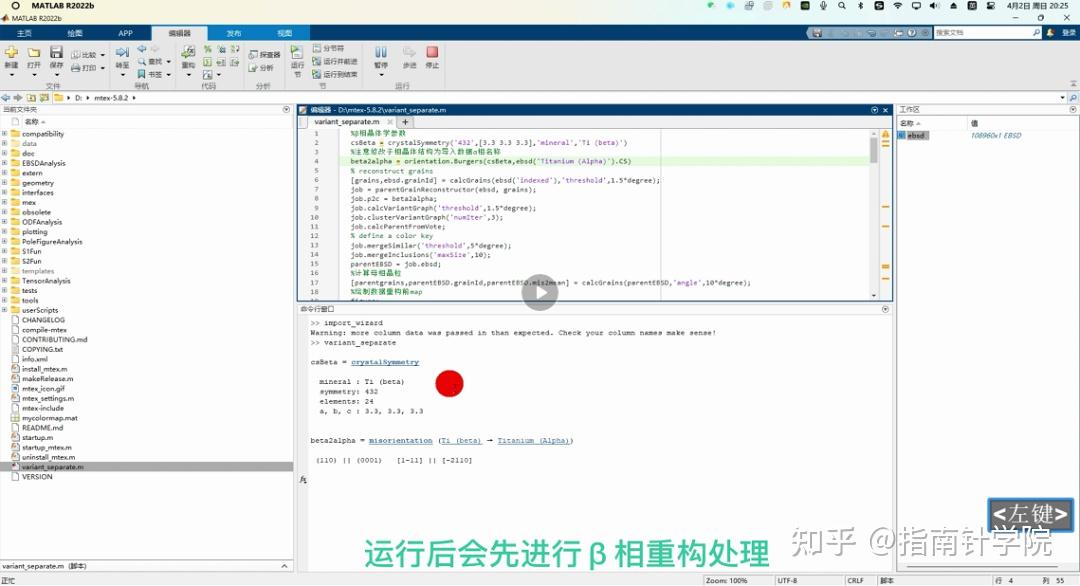
Task: Click the Run to End (运行到结束) icon
Action: [336, 73]
